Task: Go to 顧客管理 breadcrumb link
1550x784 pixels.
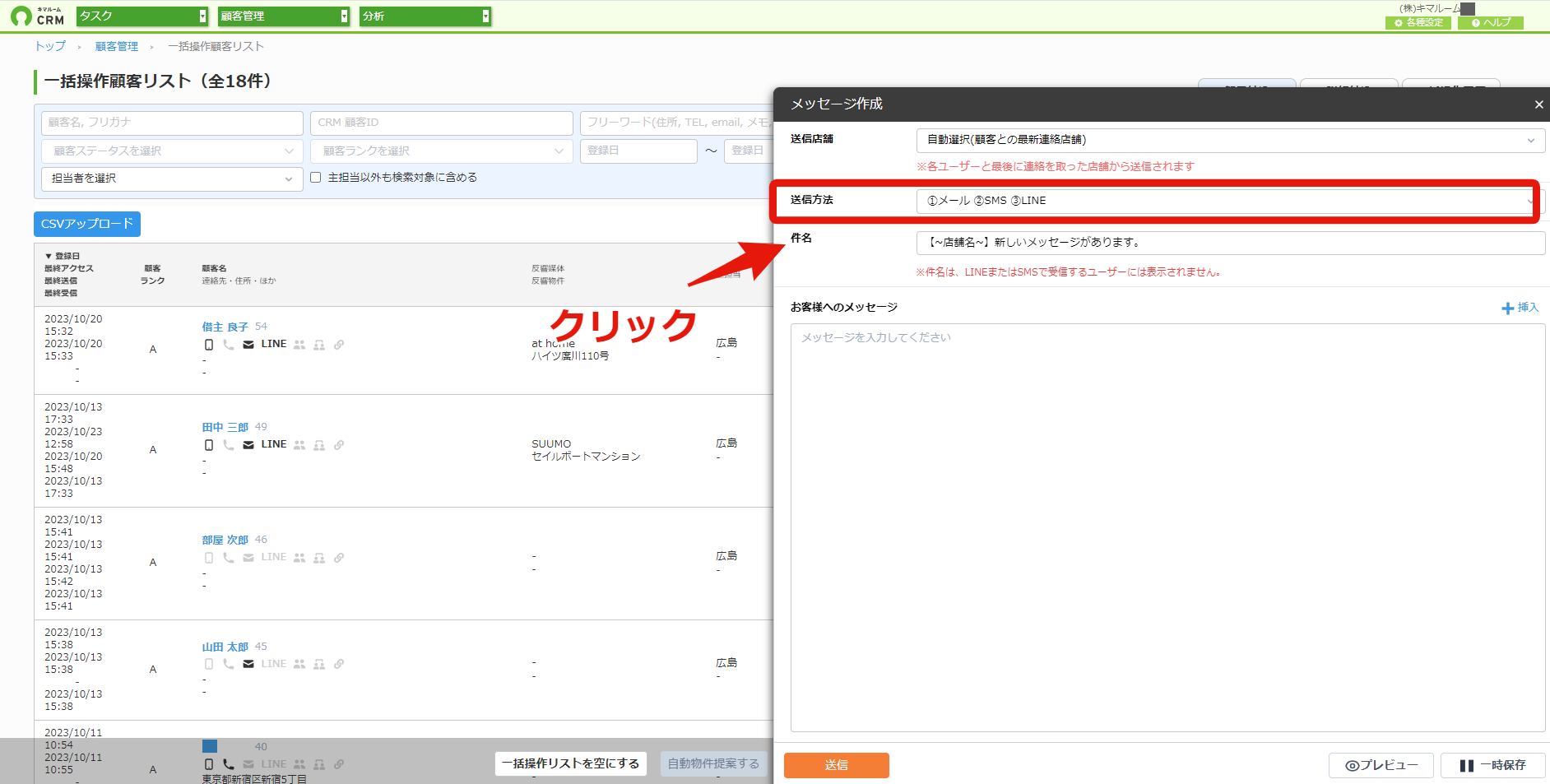Action: point(117,47)
